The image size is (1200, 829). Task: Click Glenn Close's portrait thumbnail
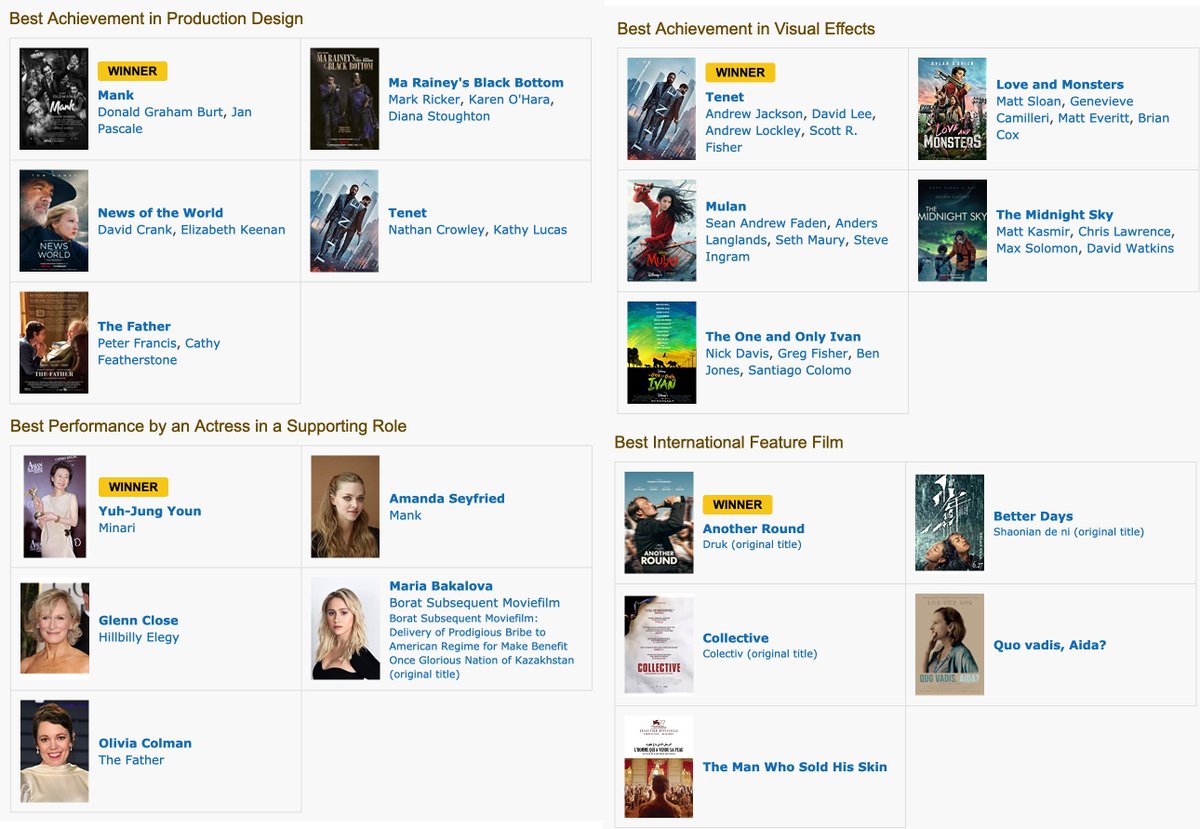tap(55, 629)
